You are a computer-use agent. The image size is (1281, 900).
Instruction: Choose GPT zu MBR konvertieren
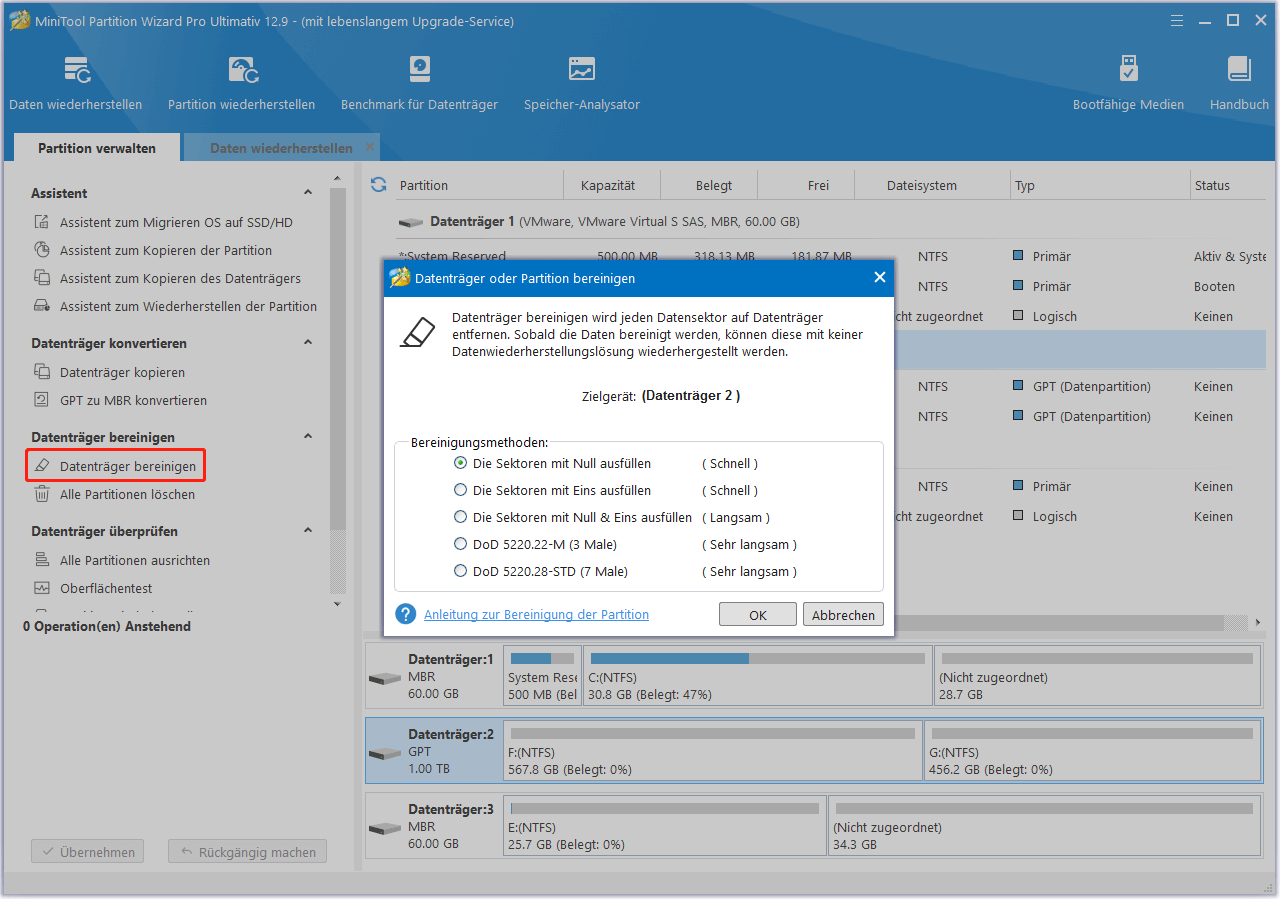[133, 401]
